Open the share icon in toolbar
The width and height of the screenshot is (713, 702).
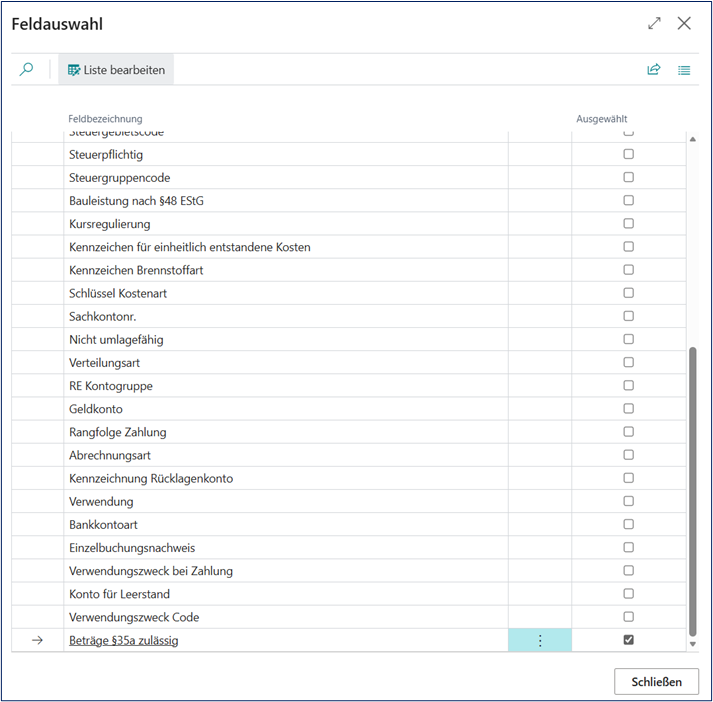654,70
